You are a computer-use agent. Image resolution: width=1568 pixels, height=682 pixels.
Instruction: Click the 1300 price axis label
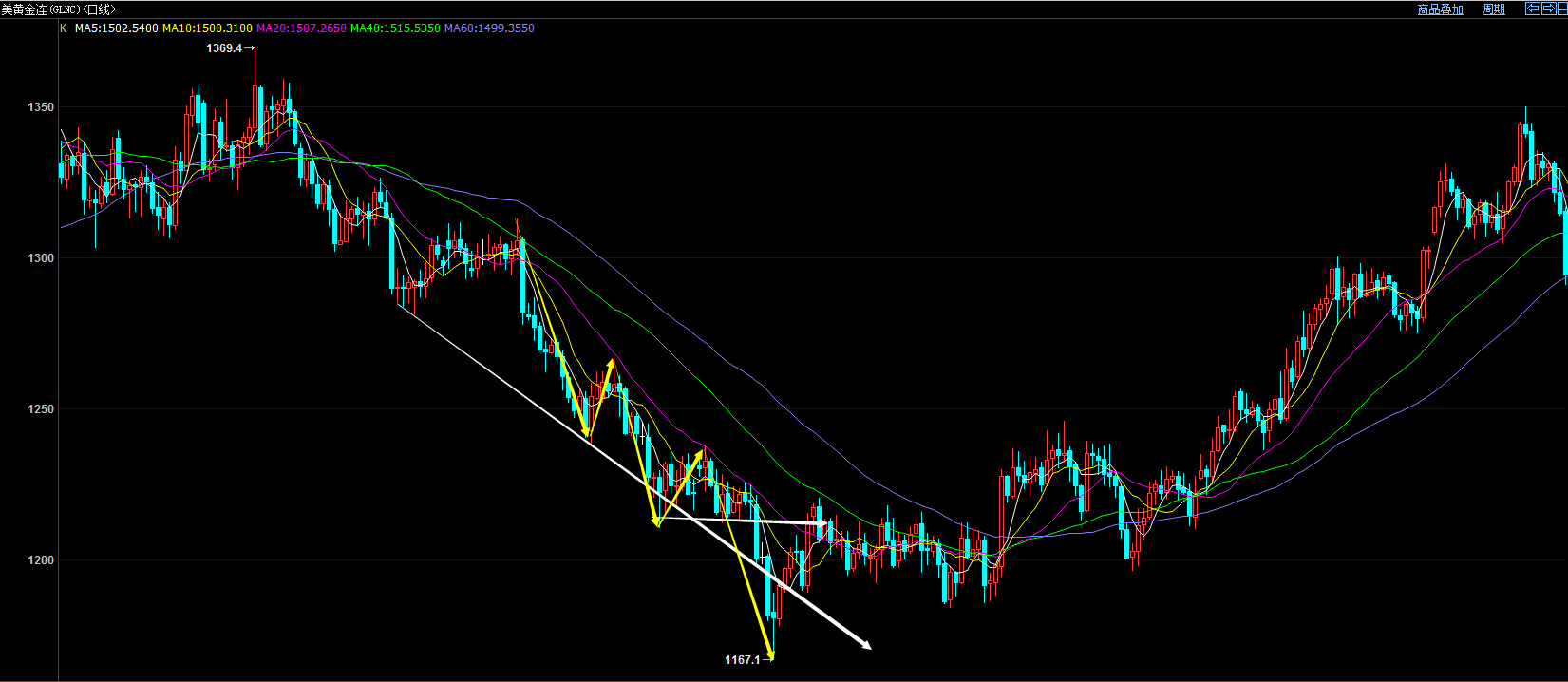[41, 258]
